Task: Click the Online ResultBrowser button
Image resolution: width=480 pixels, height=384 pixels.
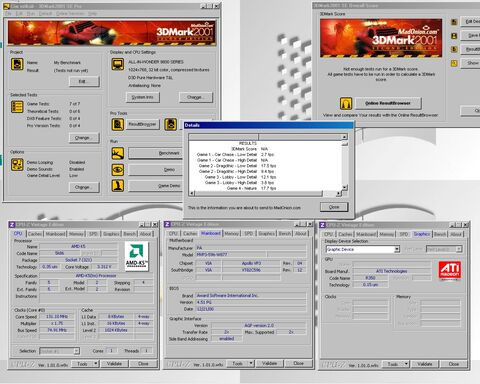Action: point(388,103)
